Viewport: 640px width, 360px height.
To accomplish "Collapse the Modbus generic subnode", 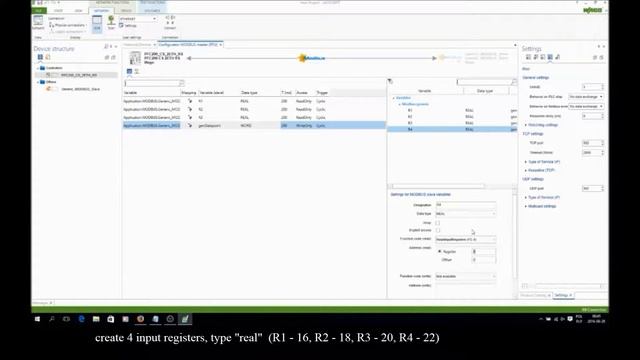I will (400, 104).
